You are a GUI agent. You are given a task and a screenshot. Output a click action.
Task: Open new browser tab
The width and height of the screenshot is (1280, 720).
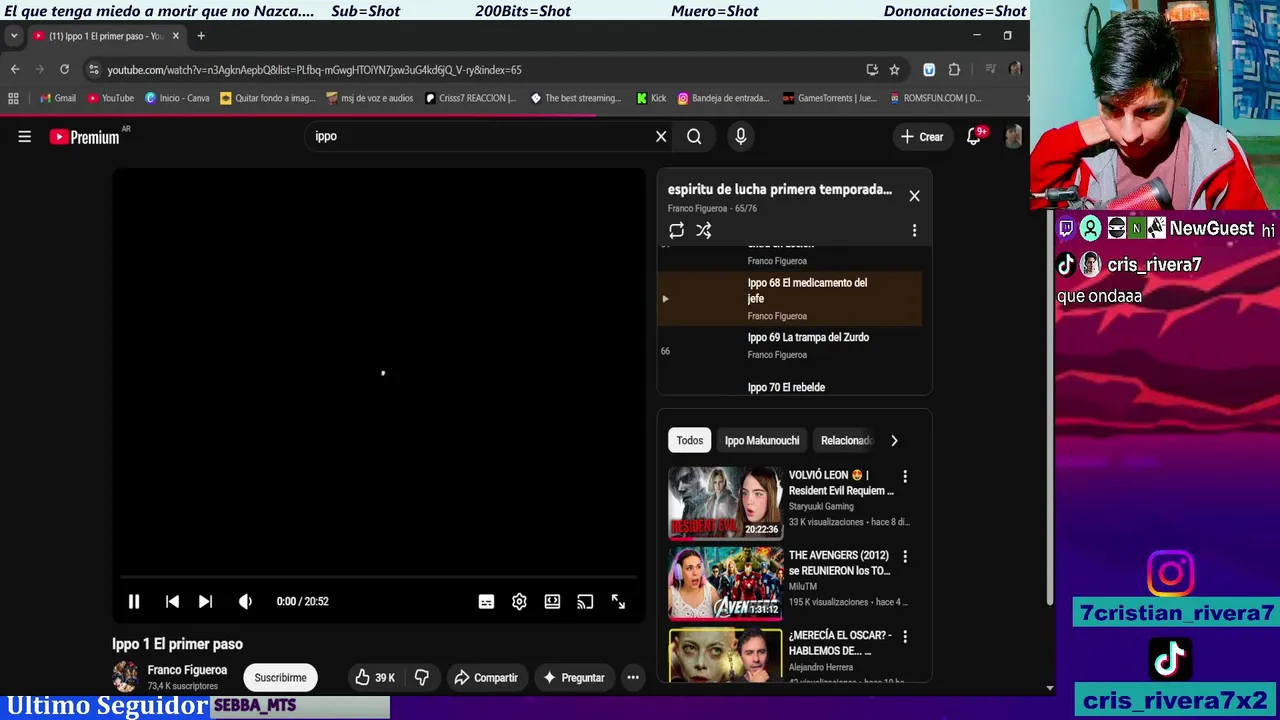201,36
